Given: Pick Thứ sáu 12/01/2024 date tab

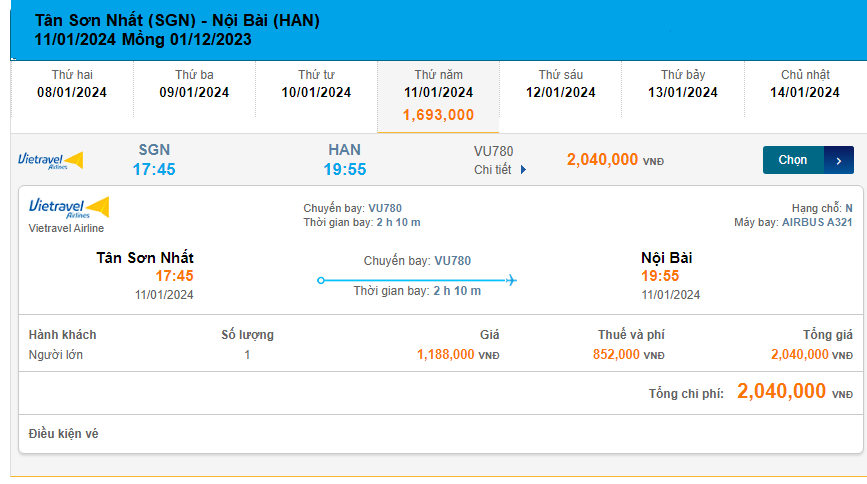Looking at the screenshot, I should 560,84.
